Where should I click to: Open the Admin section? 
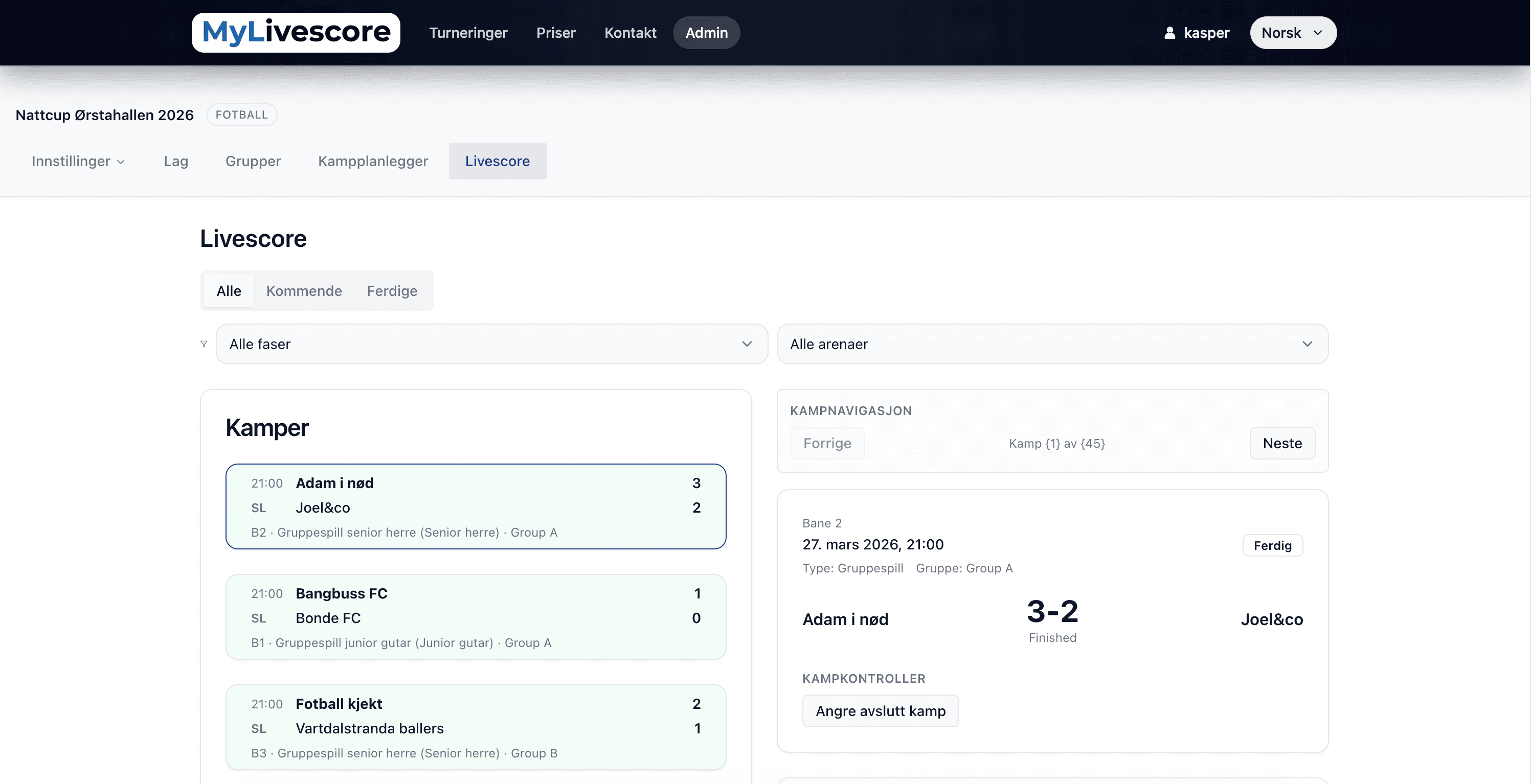[x=706, y=33]
